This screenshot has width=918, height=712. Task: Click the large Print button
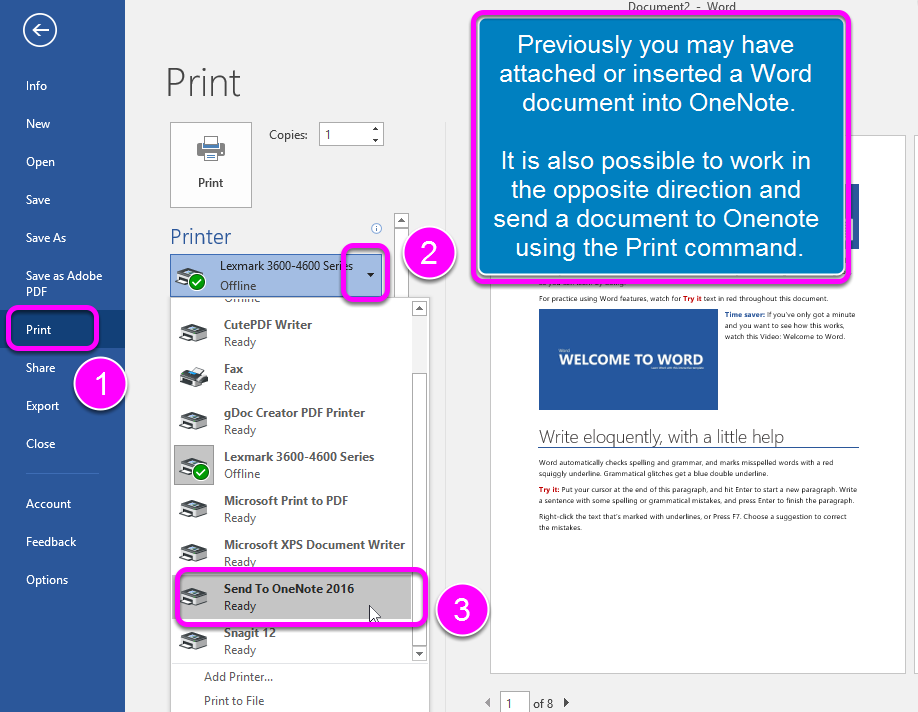pyautogui.click(x=211, y=165)
